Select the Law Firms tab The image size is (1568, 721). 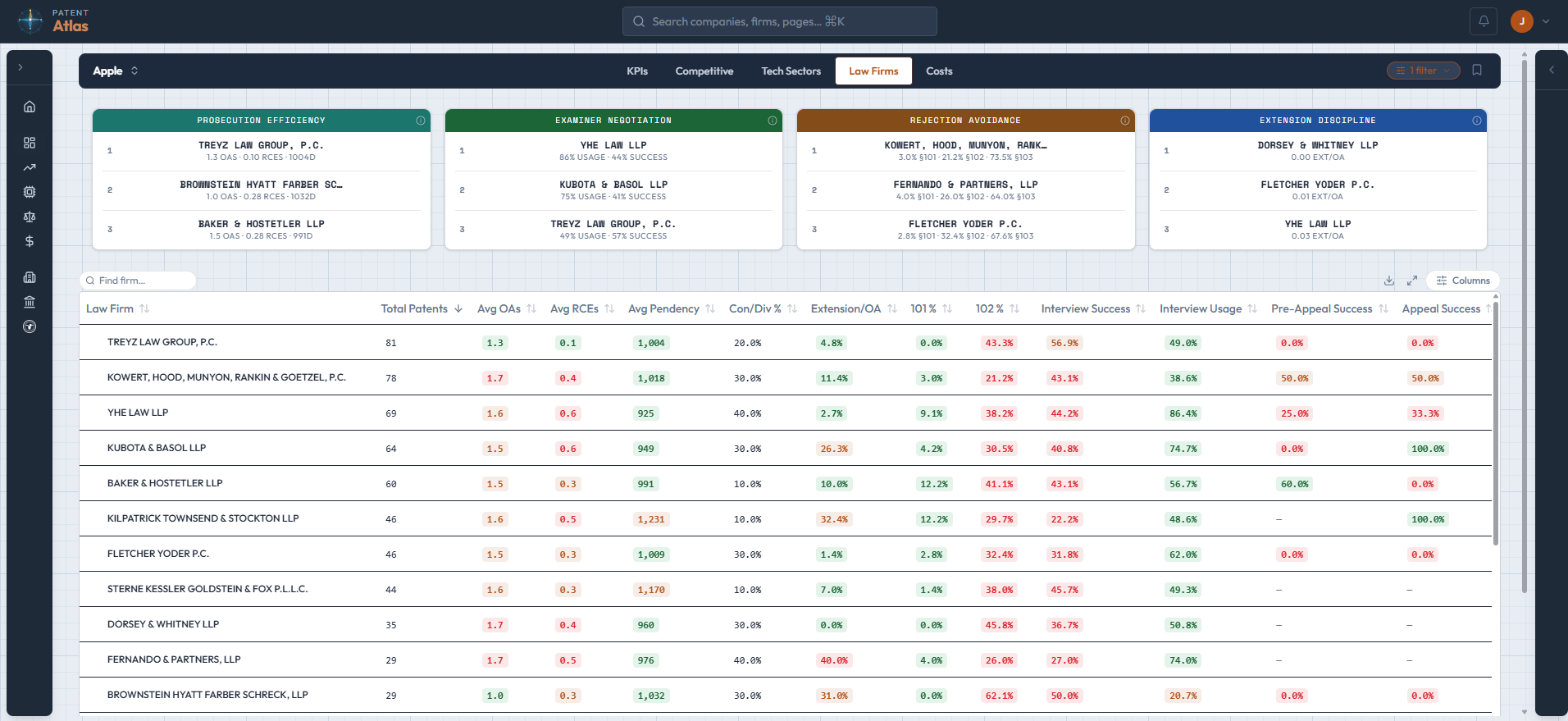pos(873,71)
